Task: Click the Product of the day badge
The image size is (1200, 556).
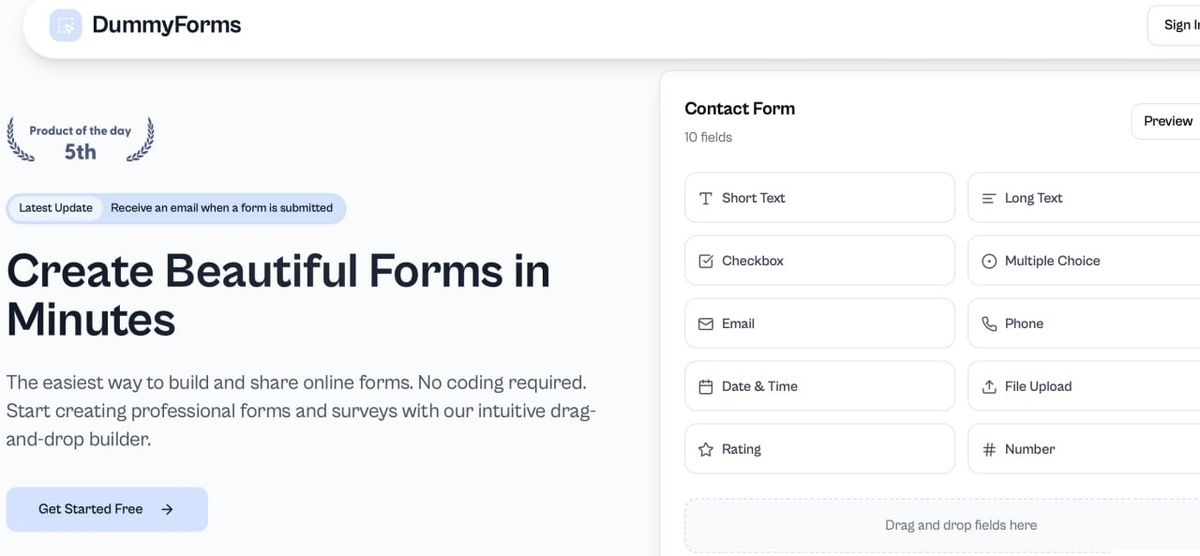Action: 80,140
